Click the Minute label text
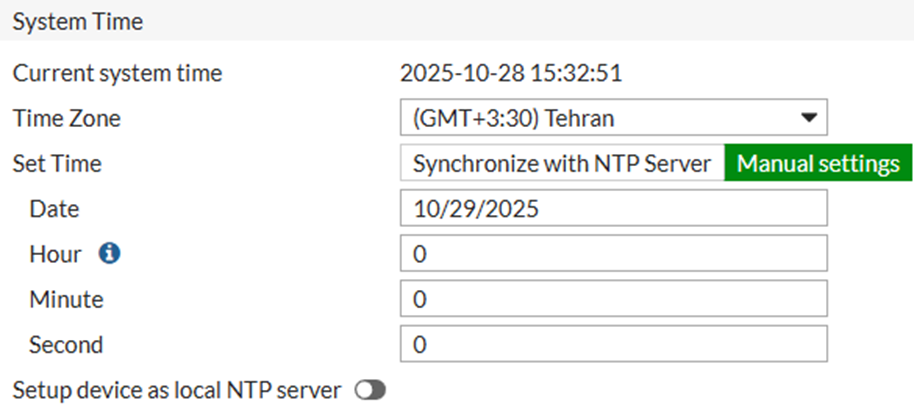Image resolution: width=914 pixels, height=417 pixels. point(66,299)
